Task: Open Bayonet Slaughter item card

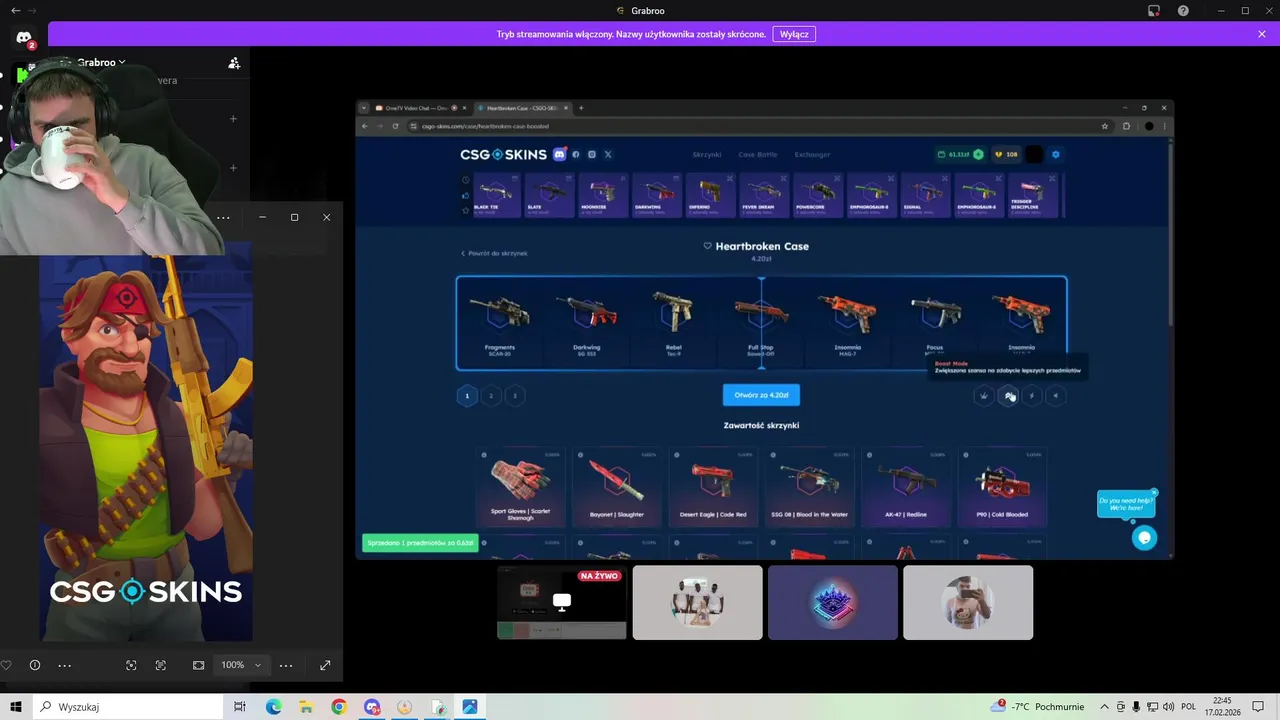Action: coord(616,487)
